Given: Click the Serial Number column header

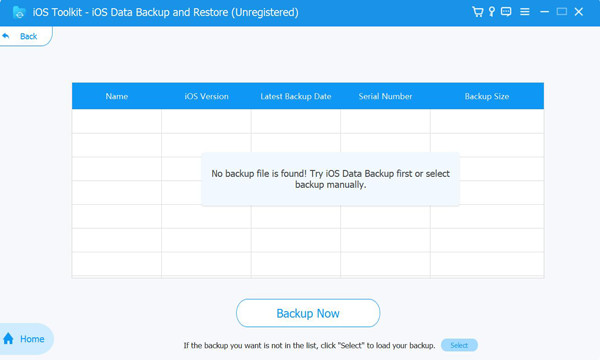Looking at the screenshot, I should (x=385, y=96).
